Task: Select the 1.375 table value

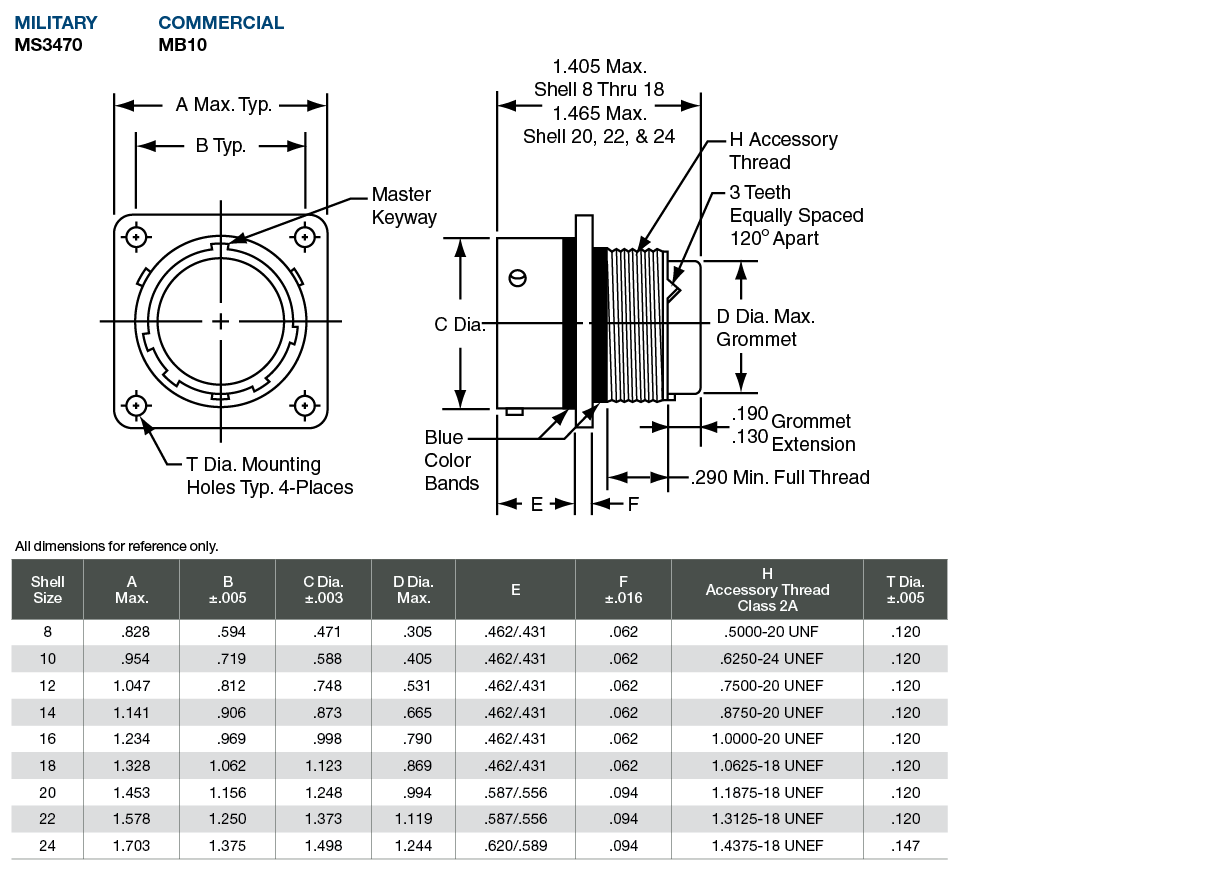Action: coord(227,846)
